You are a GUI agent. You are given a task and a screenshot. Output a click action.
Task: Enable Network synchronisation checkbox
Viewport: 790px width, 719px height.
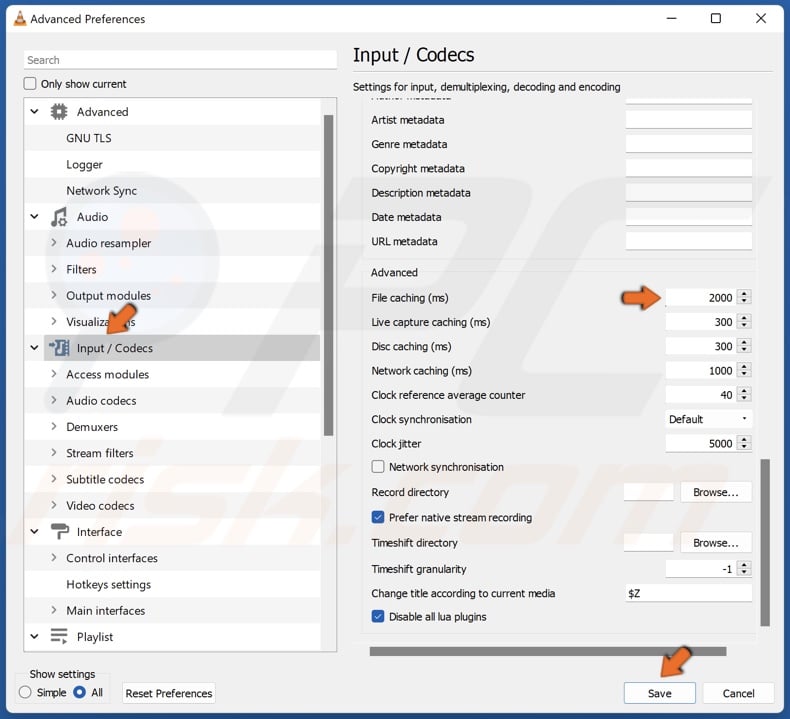click(378, 467)
